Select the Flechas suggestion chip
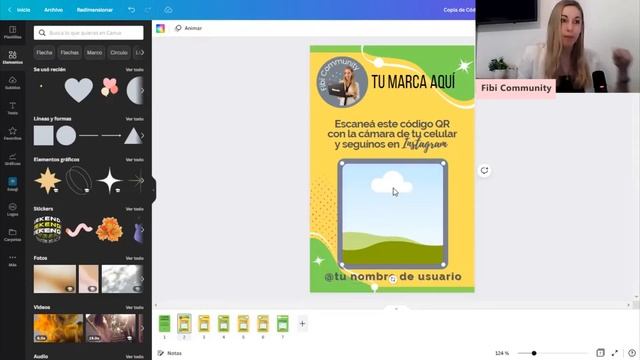The width and height of the screenshot is (640, 360). [x=69, y=53]
